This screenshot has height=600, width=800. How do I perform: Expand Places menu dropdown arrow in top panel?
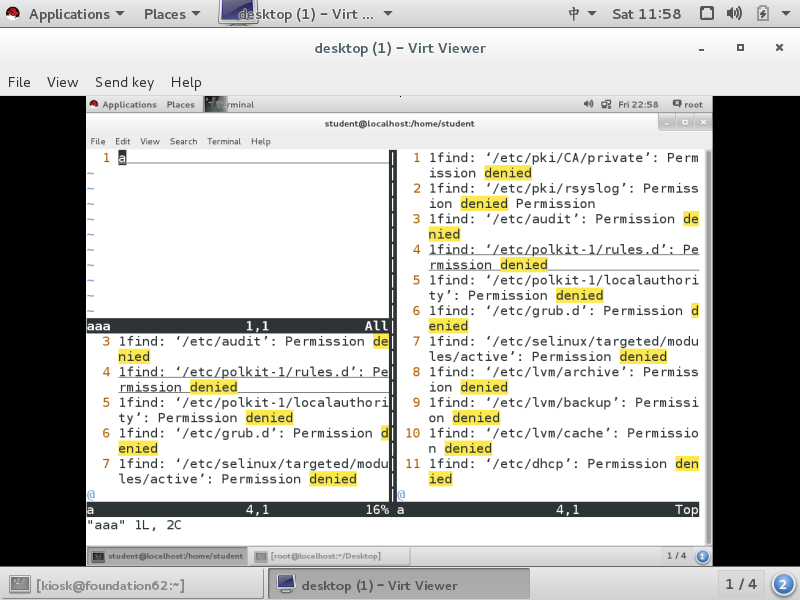pyautogui.click(x=196, y=14)
